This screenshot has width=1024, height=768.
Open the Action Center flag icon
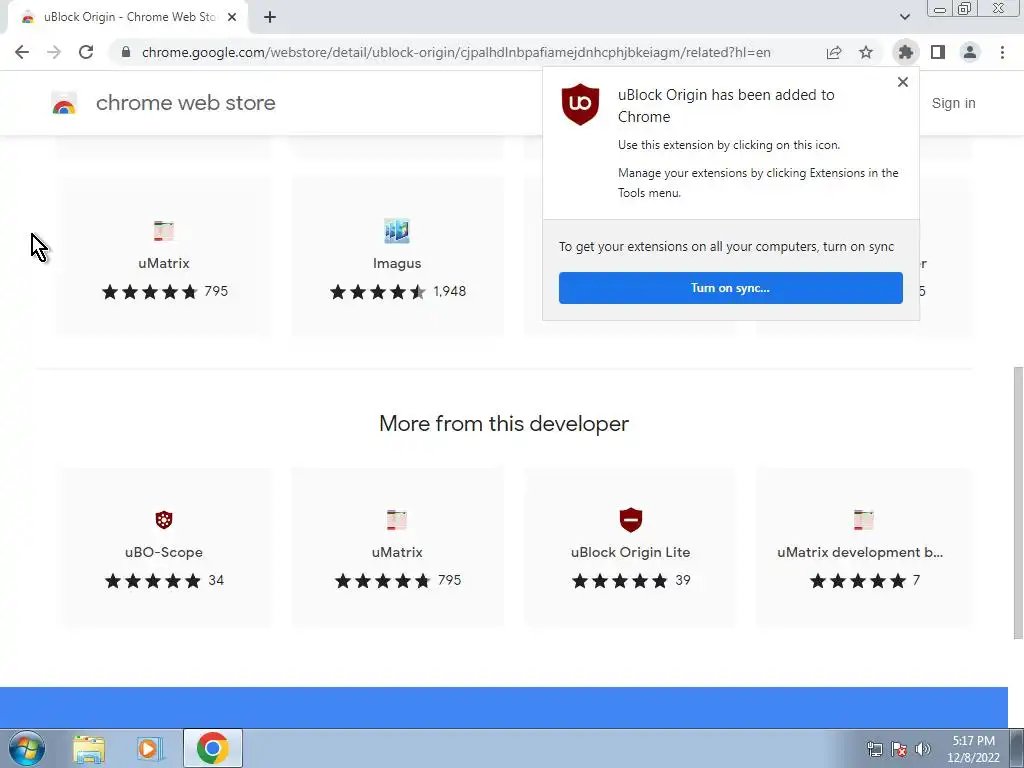[899, 749]
